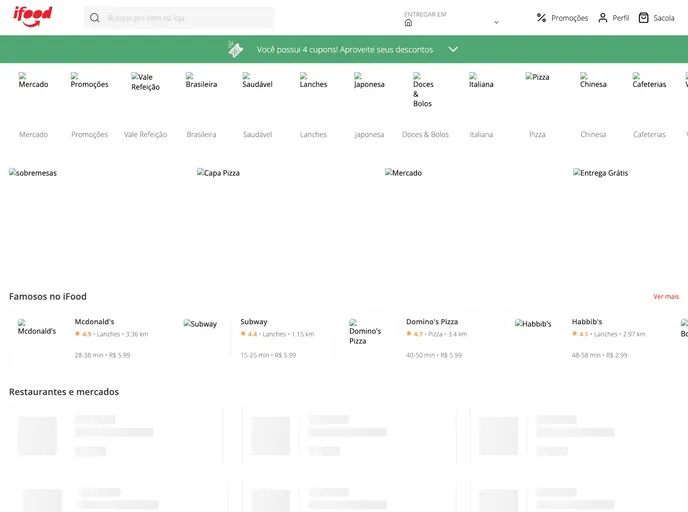This screenshot has width=688, height=512.
Task: Click Habbib's 48-58 min delivery info
Action: coord(599,355)
